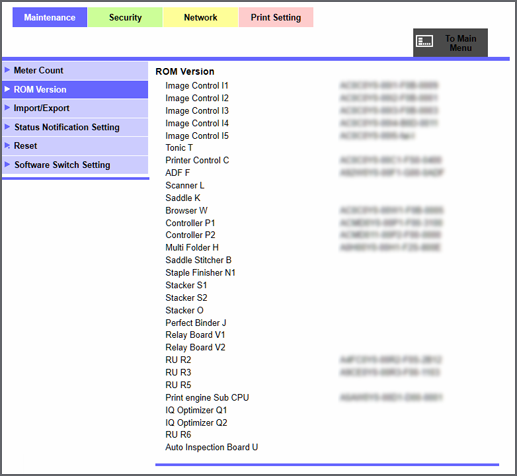Screen dimensions: 517x476
Task: Click the Saddle Stitcher B label
Action: [198, 260]
